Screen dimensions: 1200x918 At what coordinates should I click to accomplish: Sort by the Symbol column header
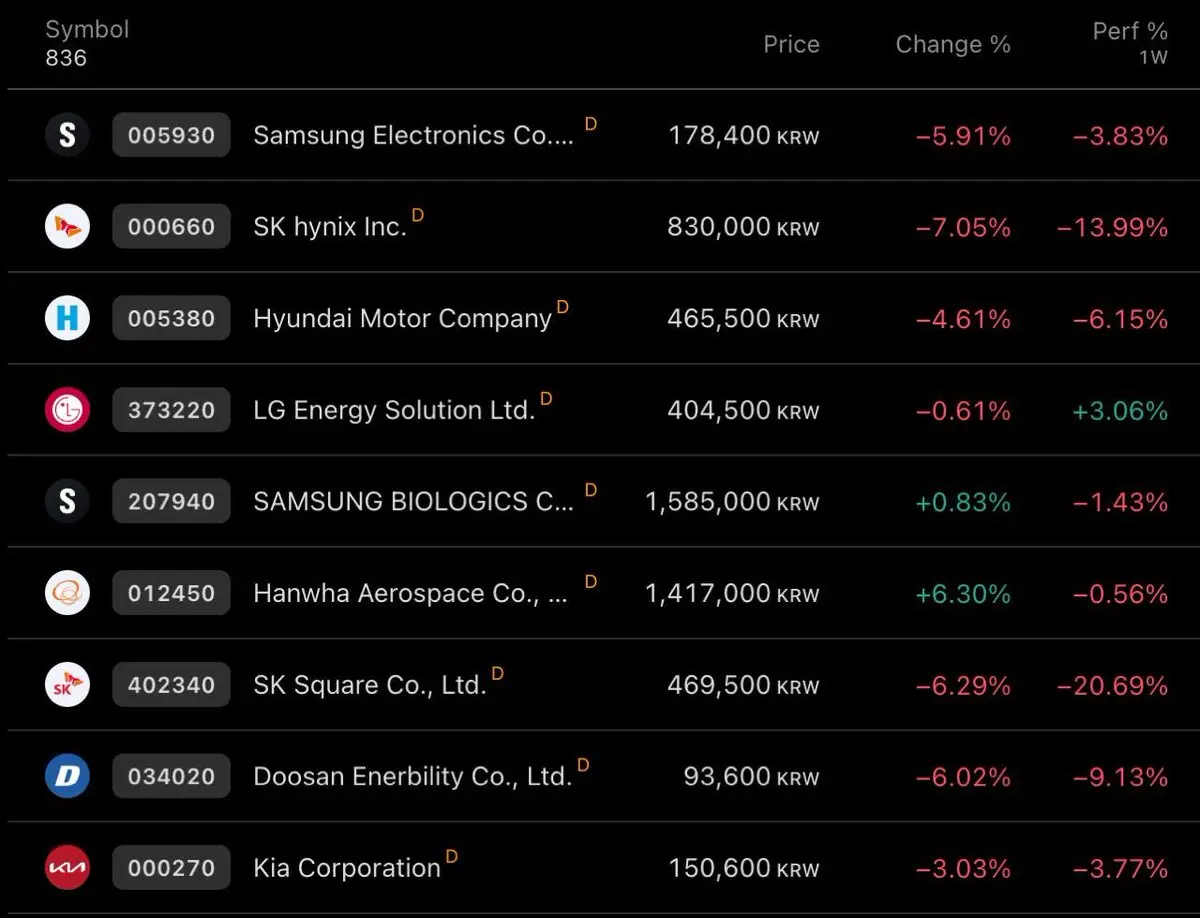pyautogui.click(x=87, y=30)
